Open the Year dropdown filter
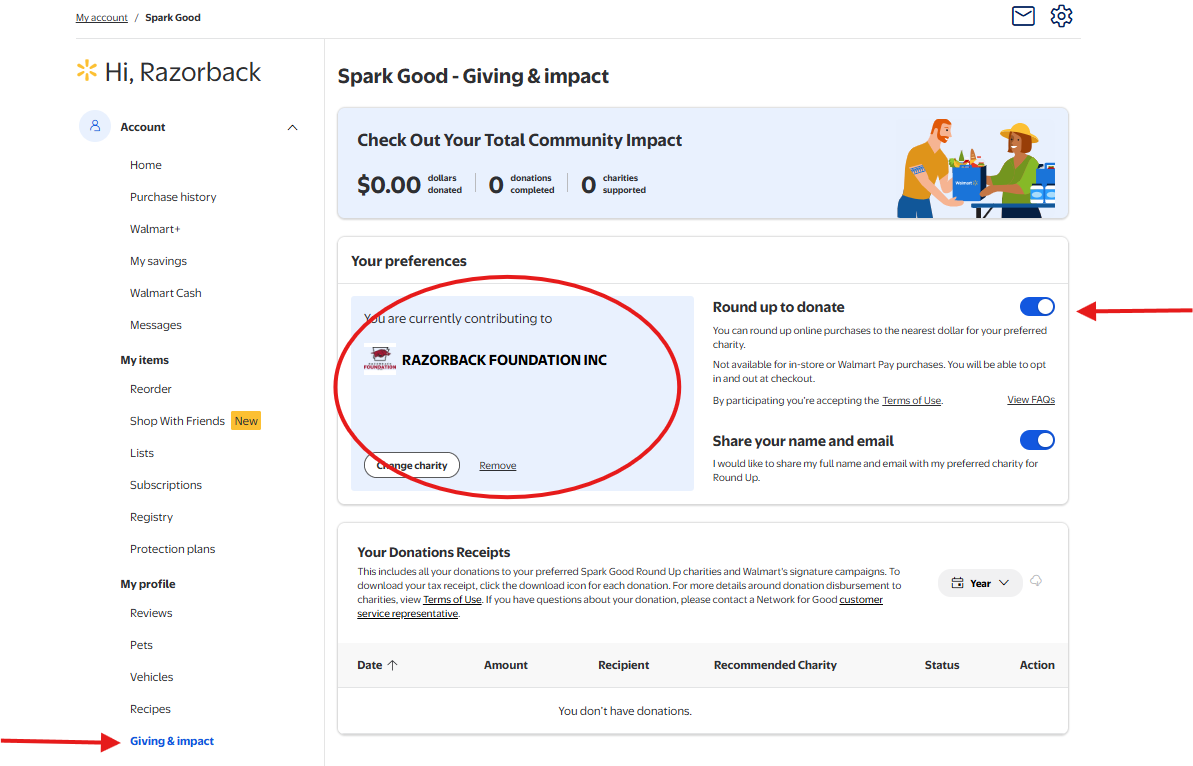 [x=980, y=583]
